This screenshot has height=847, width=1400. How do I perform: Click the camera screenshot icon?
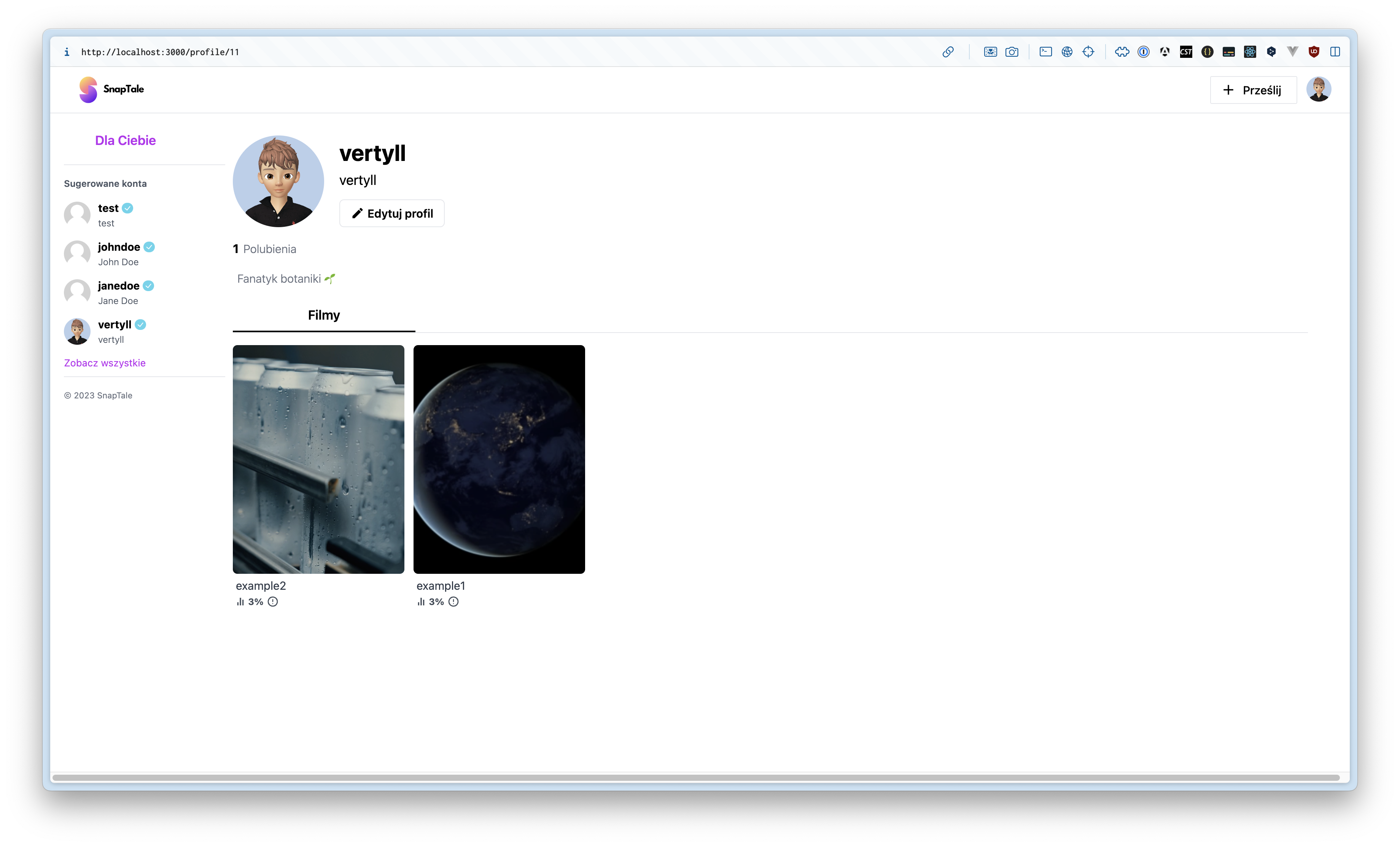[1011, 52]
